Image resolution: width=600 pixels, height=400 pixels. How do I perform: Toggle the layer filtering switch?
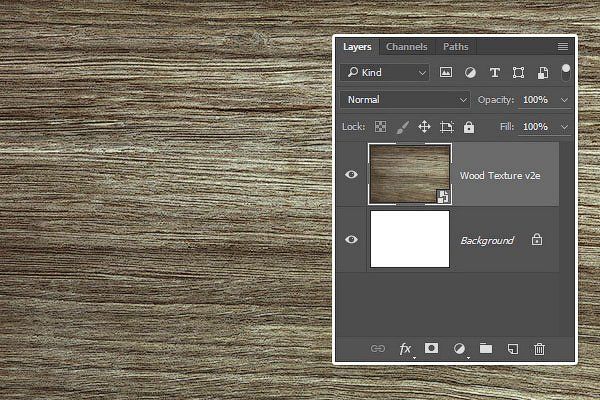(565, 72)
